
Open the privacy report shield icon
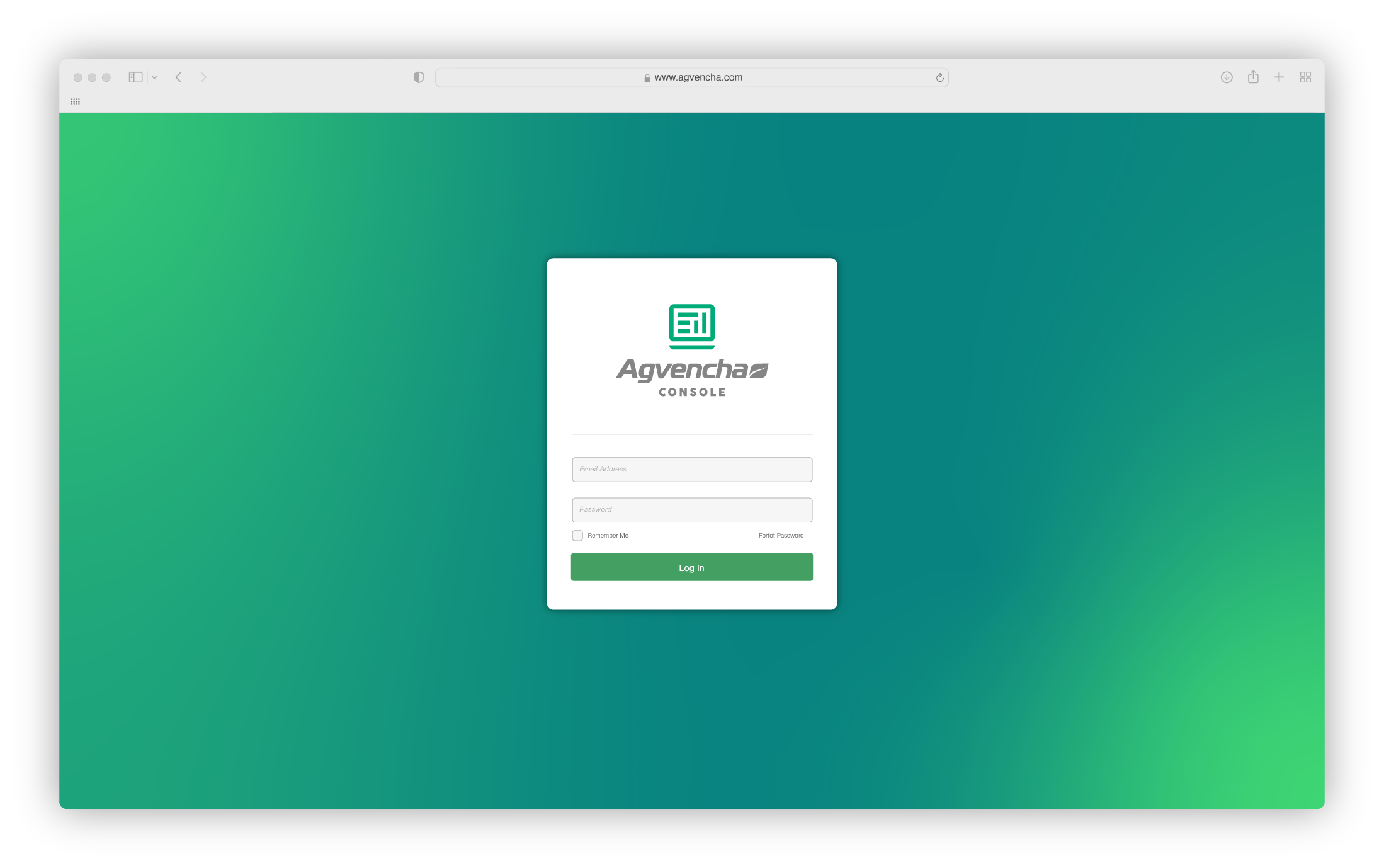pos(419,77)
